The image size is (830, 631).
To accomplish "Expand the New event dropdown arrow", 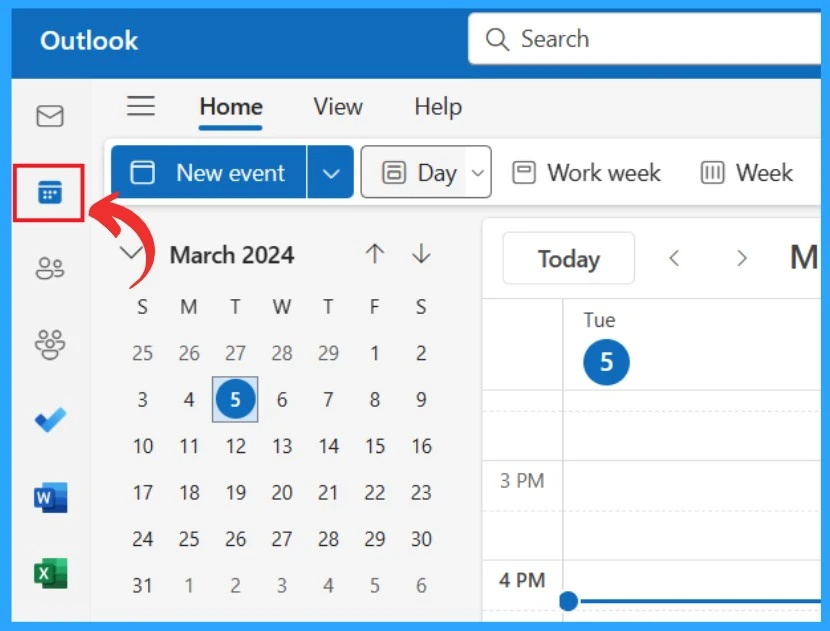I will pos(330,173).
